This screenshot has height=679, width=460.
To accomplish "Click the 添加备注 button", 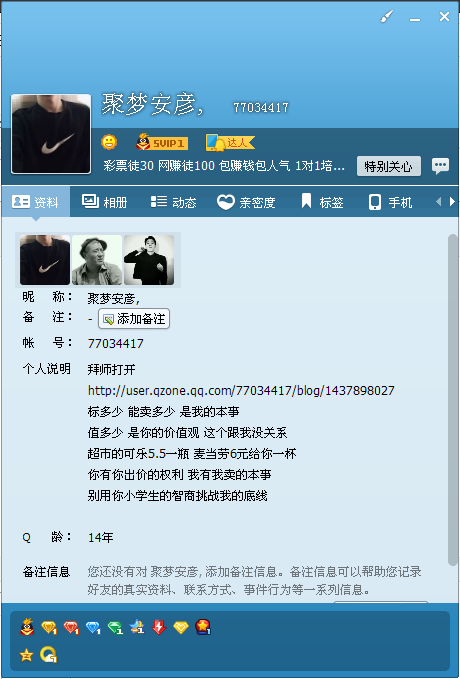I will [x=134, y=319].
